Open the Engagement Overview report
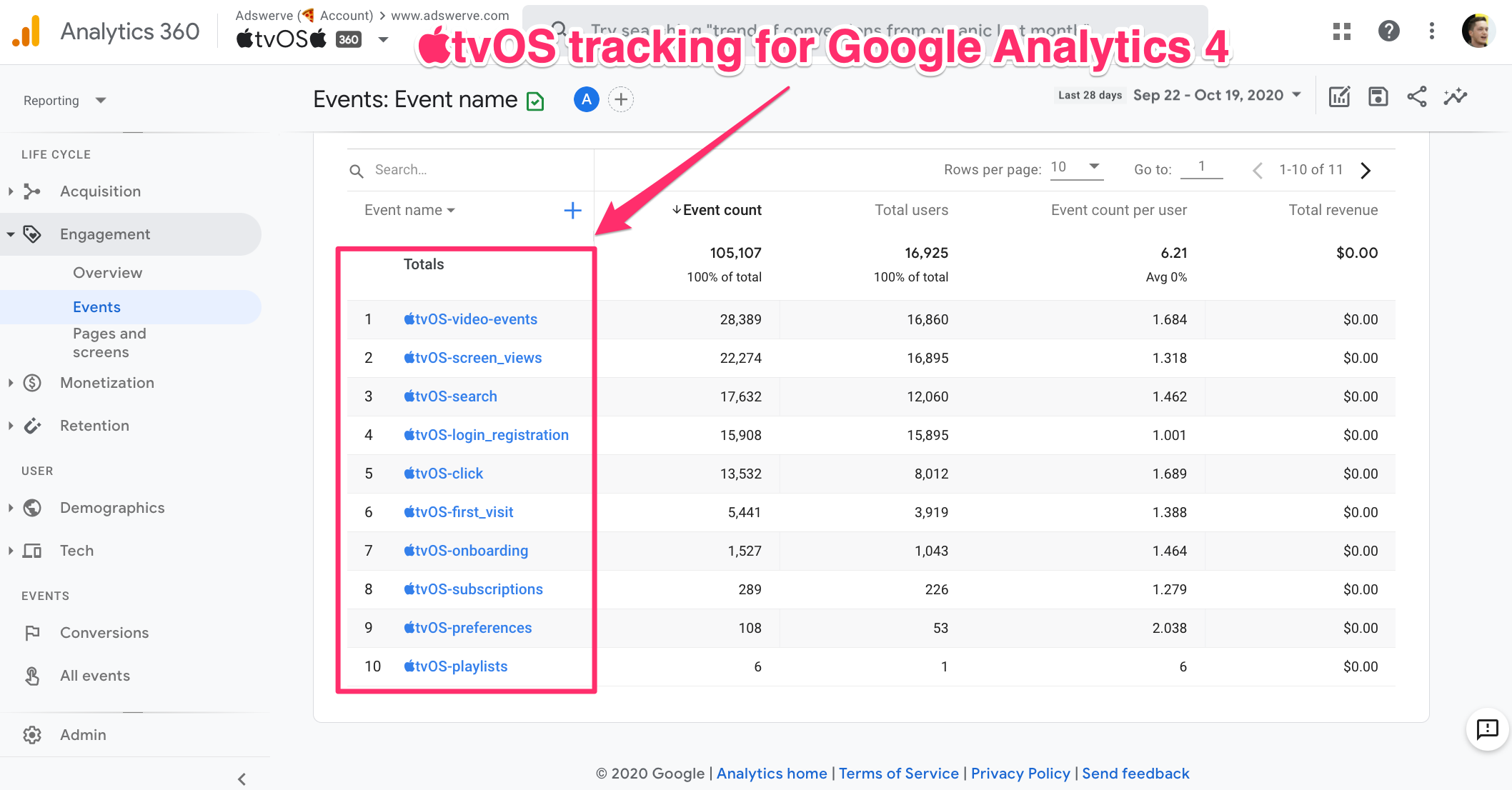Viewport: 1512px width, 790px height. [107, 273]
